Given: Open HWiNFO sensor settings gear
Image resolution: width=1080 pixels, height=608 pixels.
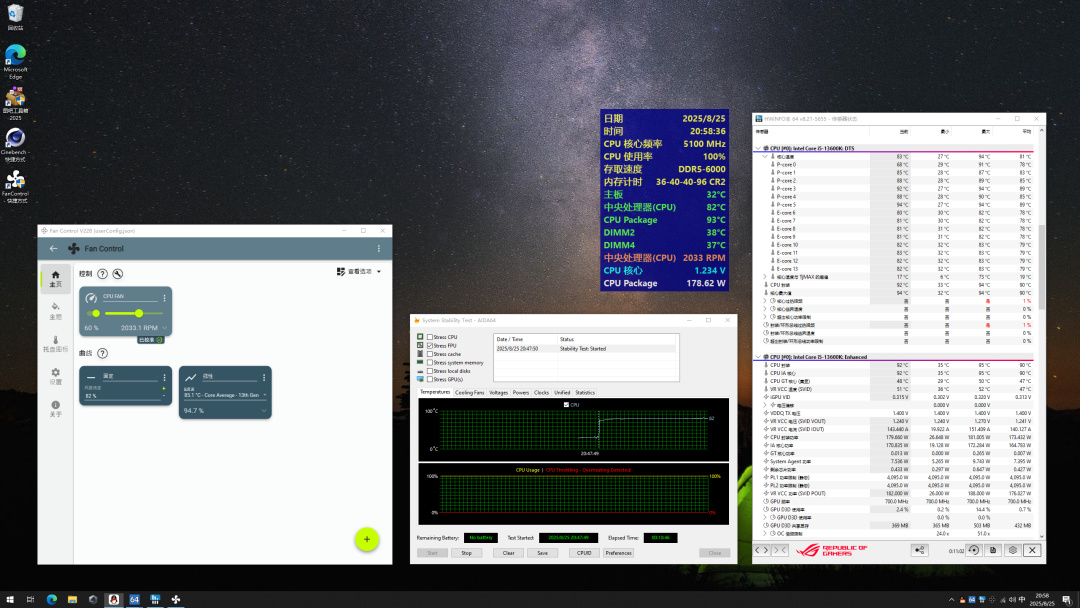Looking at the screenshot, I should pyautogui.click(x=1012, y=550).
